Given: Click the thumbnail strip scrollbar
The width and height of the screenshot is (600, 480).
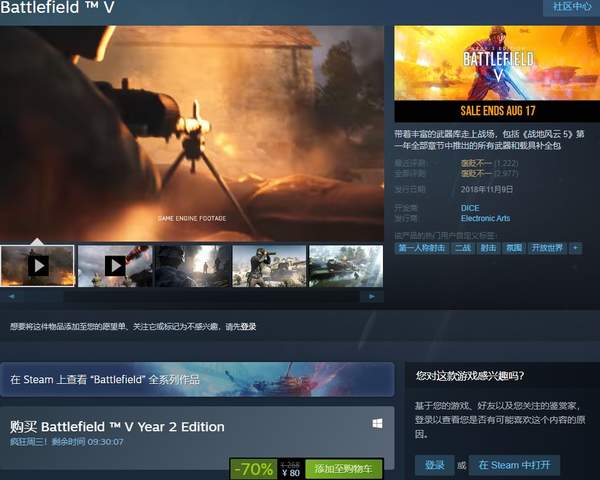Looking at the screenshot, I should click(x=192, y=297).
